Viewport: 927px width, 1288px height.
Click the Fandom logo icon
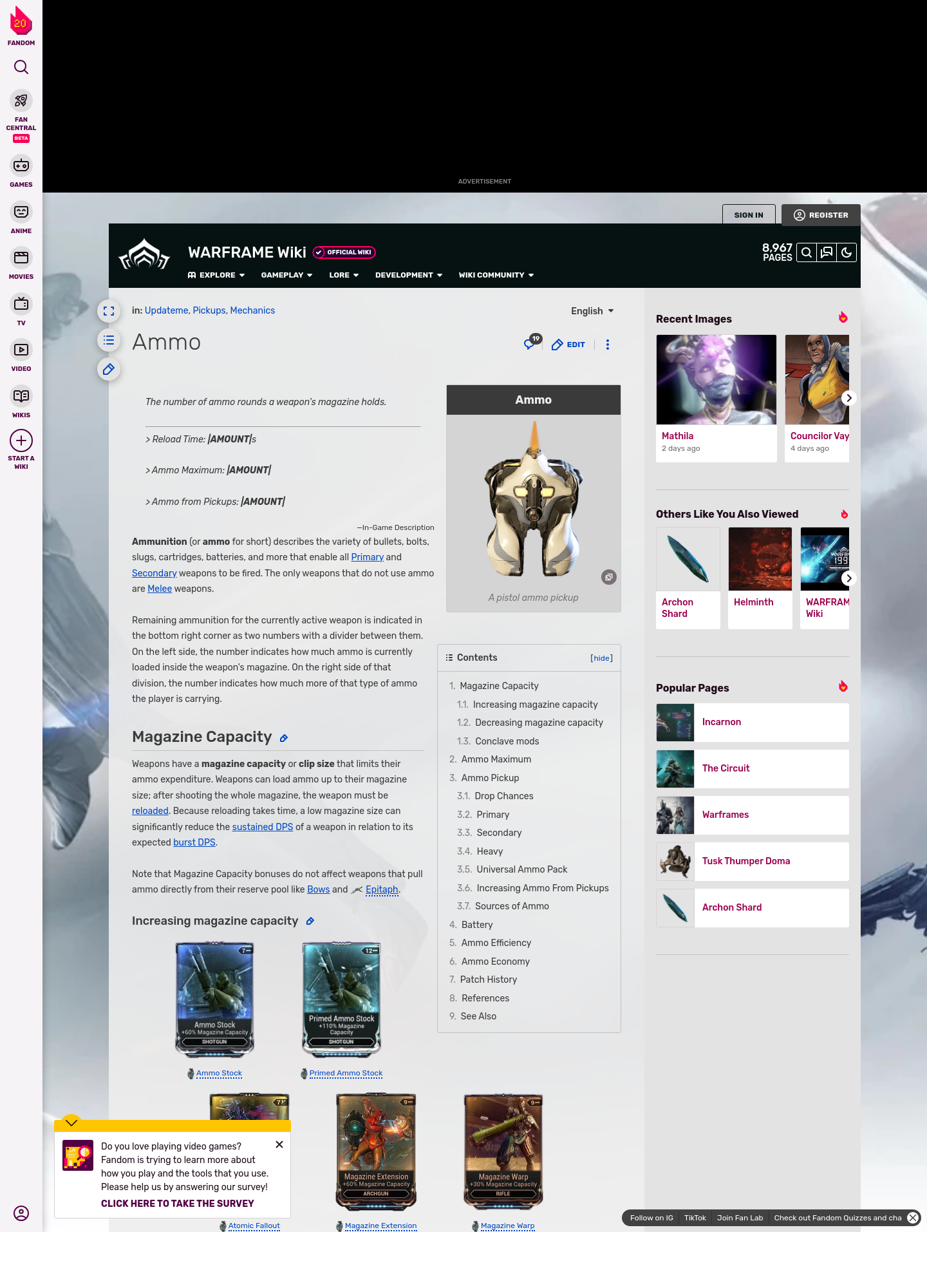21,21
